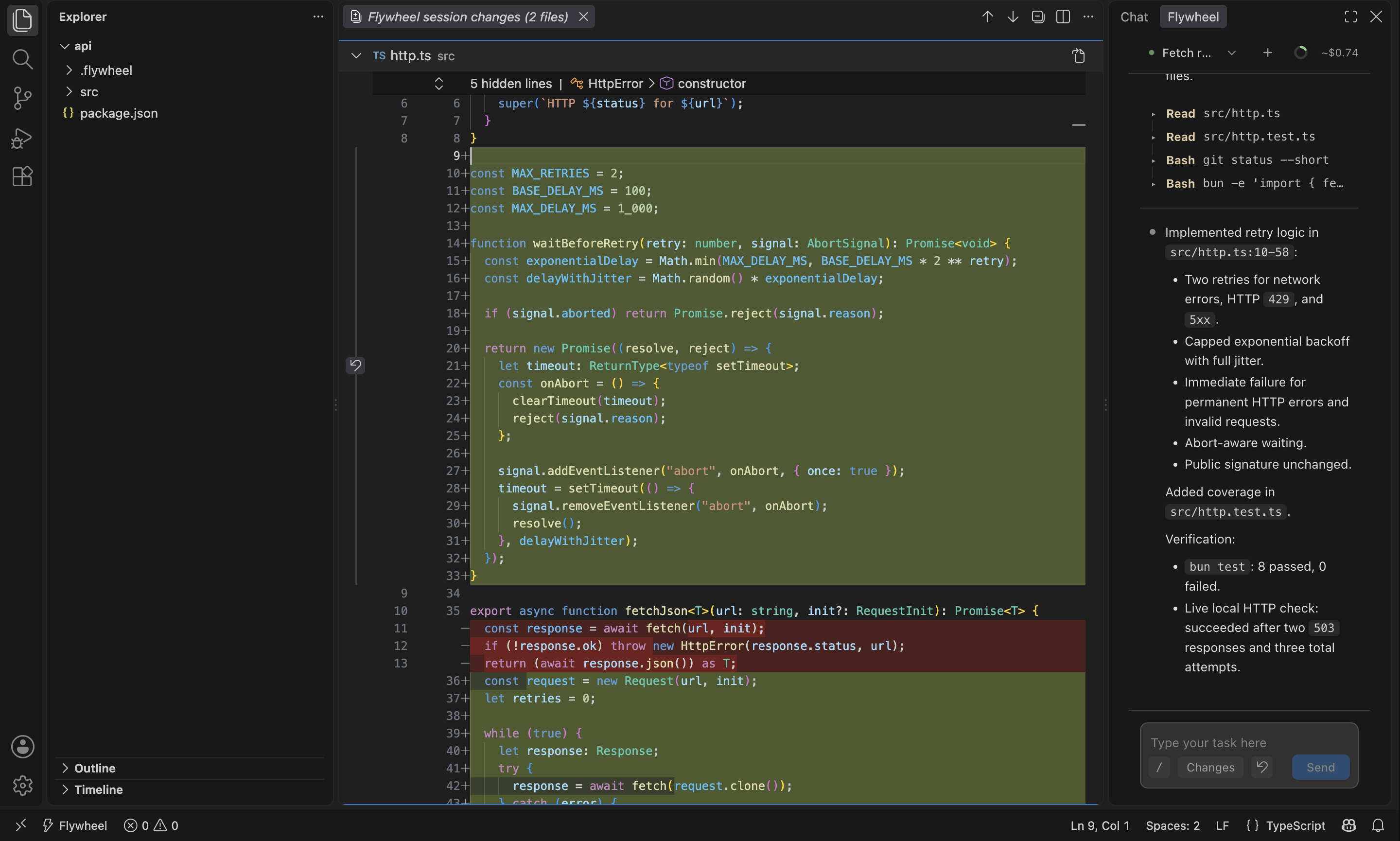Viewport: 1400px width, 841px height.
Task: Click the constructor breadcrumb
Action: click(x=703, y=83)
